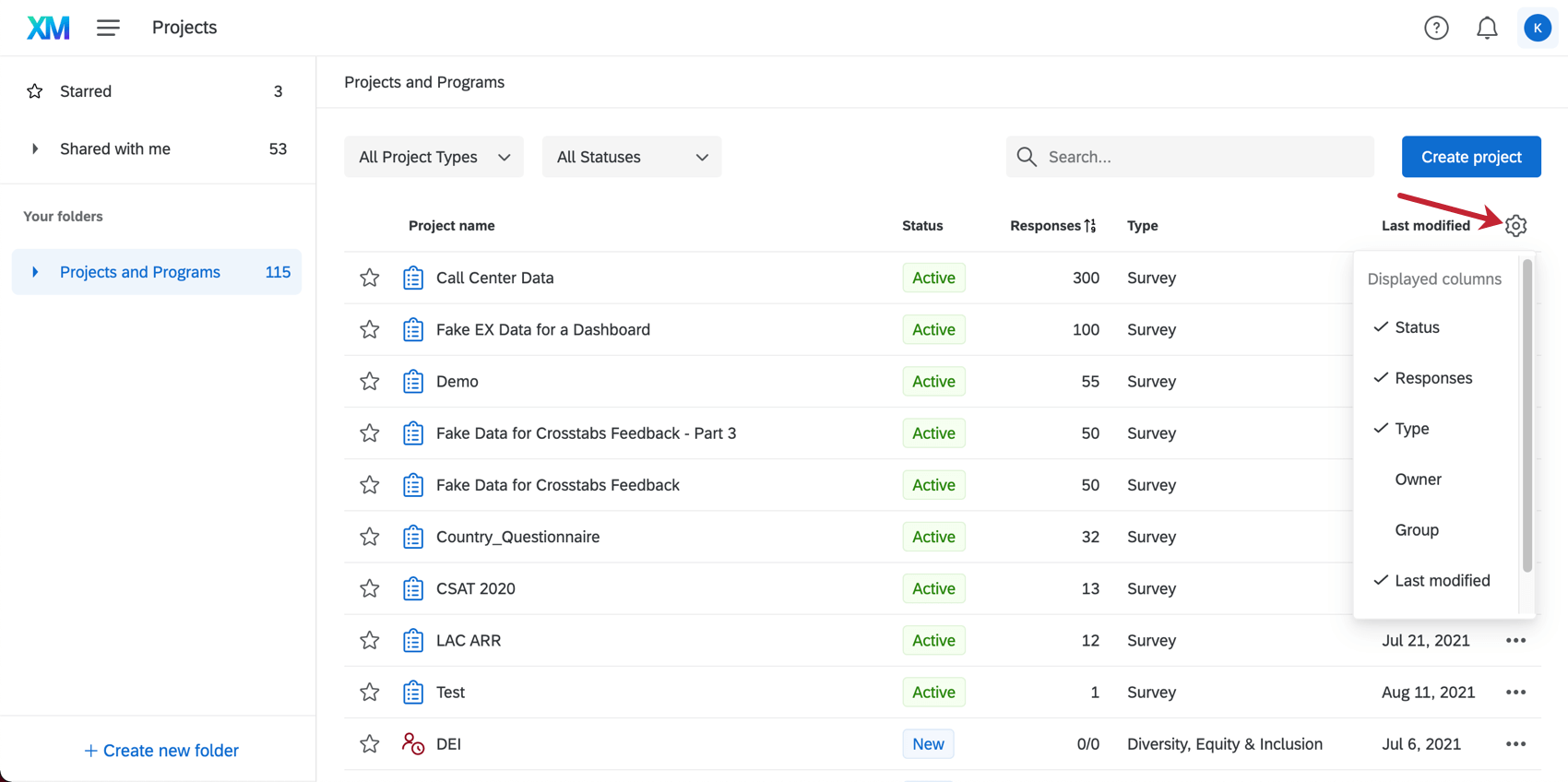The width and height of the screenshot is (1568, 782).
Task: Open options menu for LAC ARR
Action: click(1515, 640)
